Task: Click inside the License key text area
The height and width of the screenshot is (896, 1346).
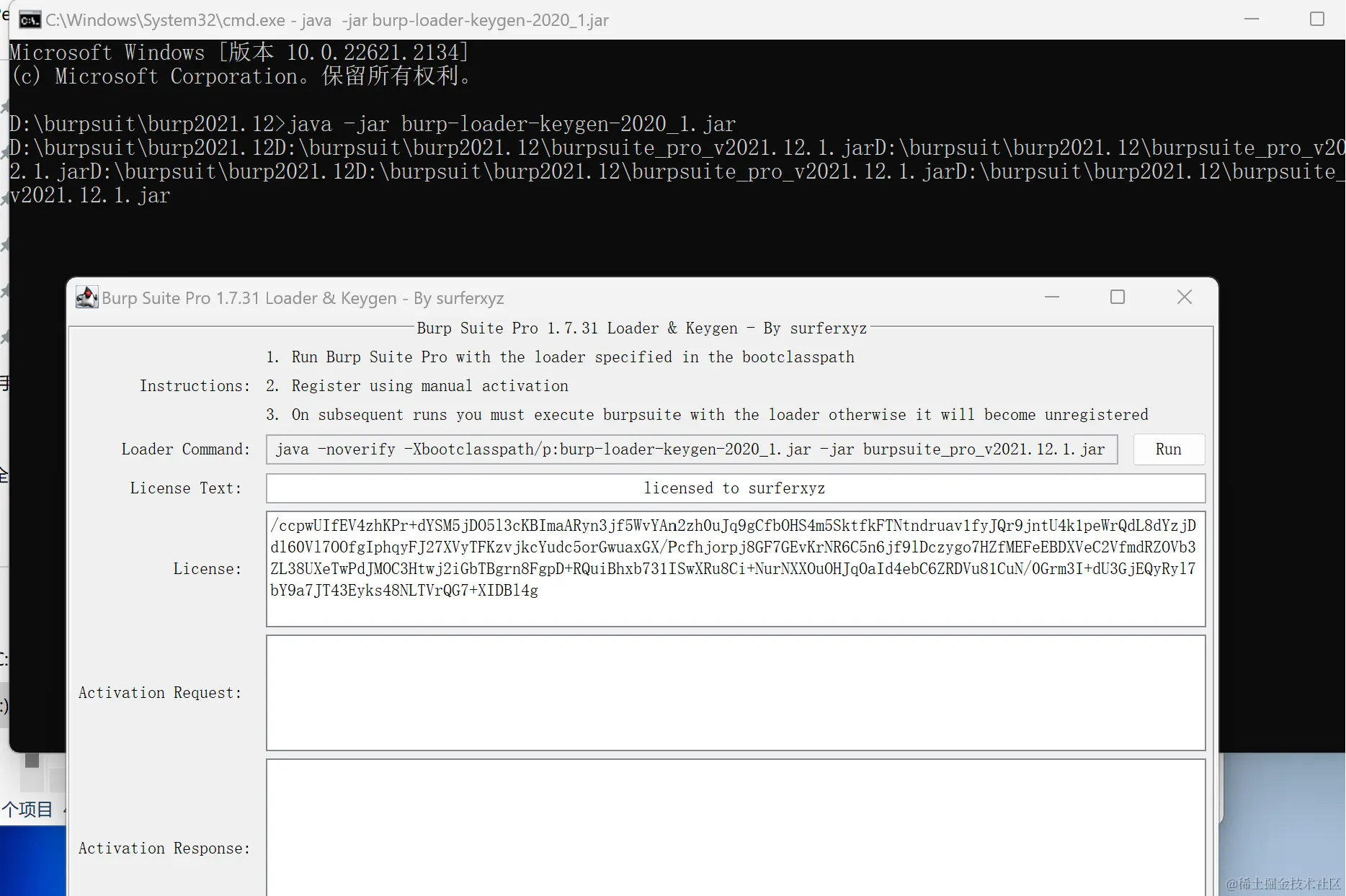Action: 736,569
